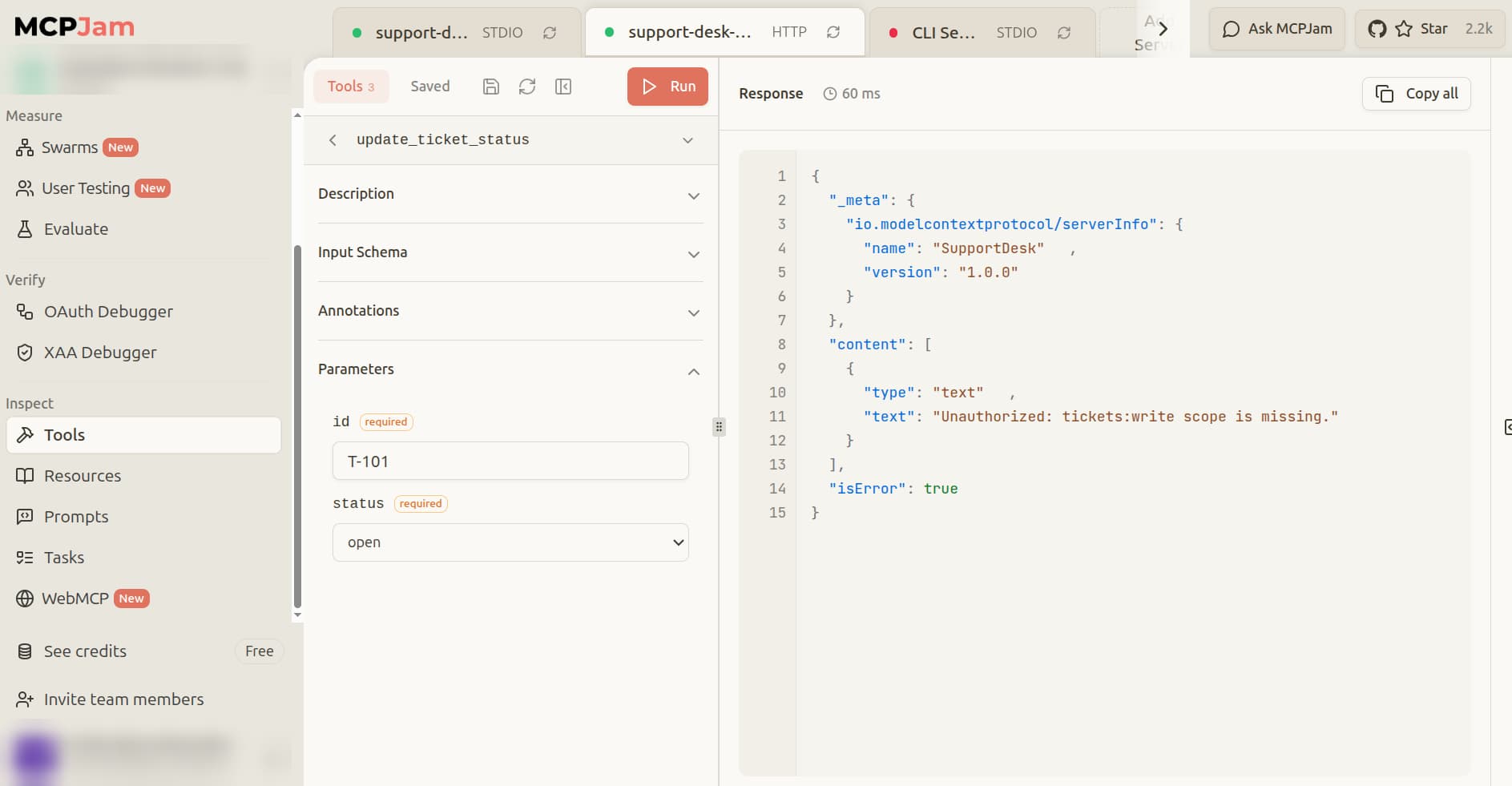Go back using the arrow before update_ticket_status

(333, 140)
